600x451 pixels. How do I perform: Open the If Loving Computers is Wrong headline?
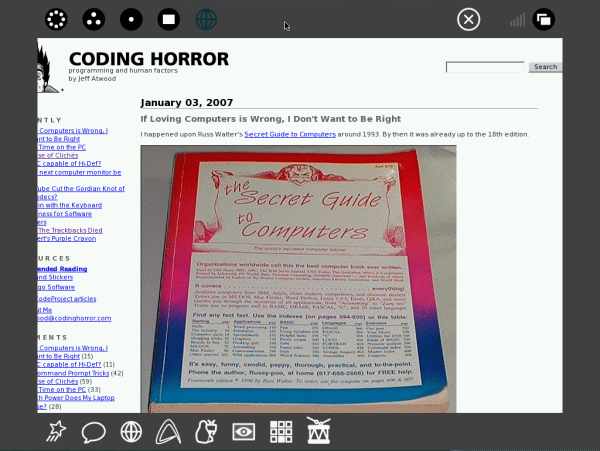(271, 119)
